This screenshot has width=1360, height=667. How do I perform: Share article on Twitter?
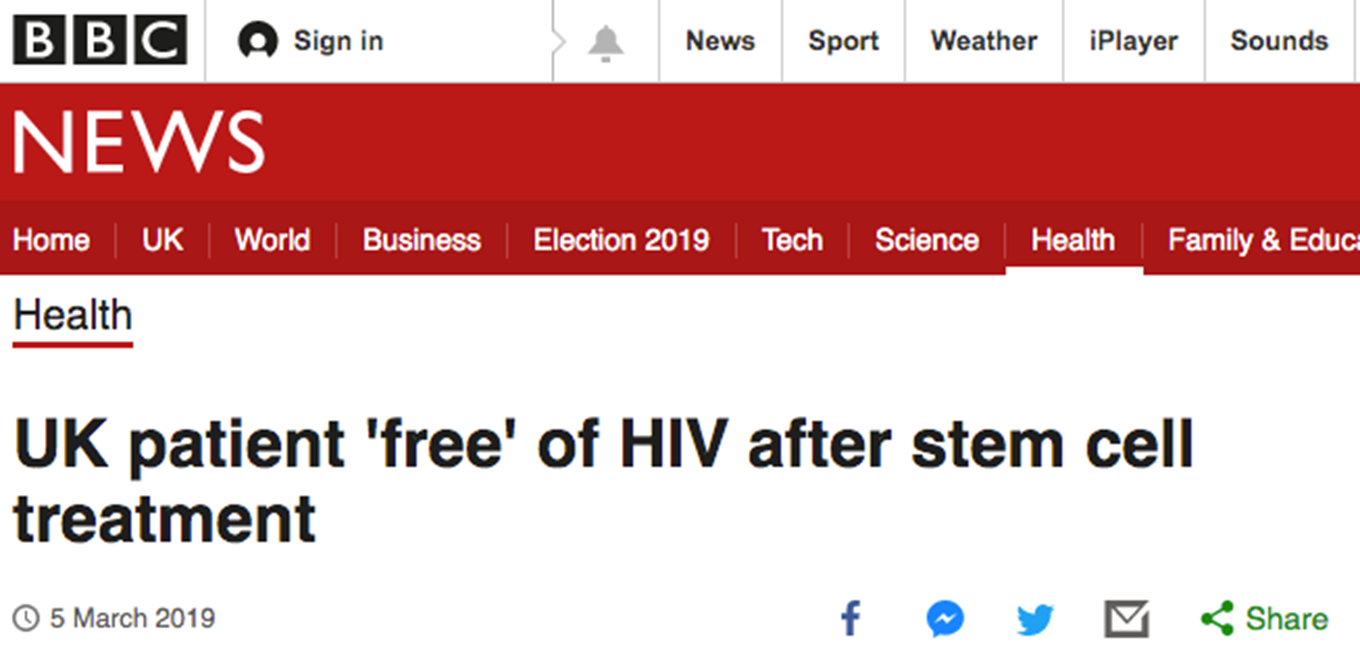[x=1035, y=619]
